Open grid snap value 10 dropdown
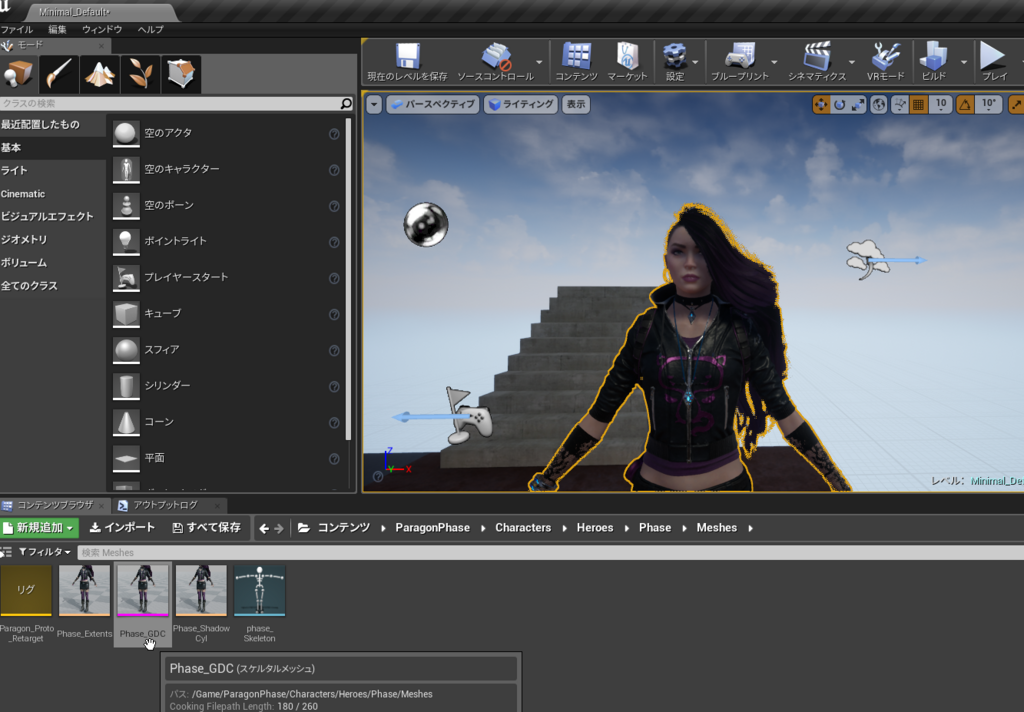 pos(940,105)
